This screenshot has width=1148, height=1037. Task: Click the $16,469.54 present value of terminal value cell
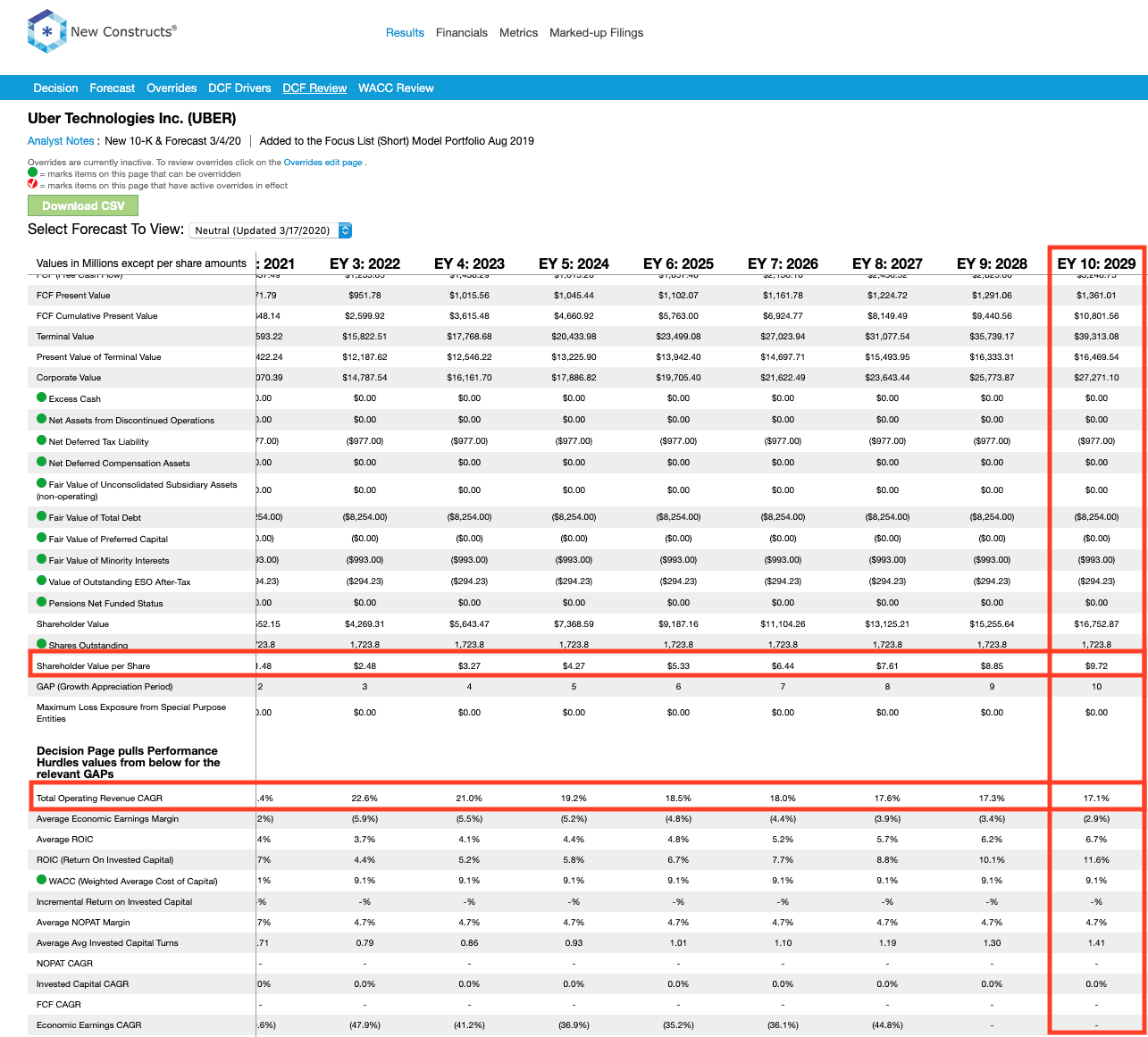1096,356
